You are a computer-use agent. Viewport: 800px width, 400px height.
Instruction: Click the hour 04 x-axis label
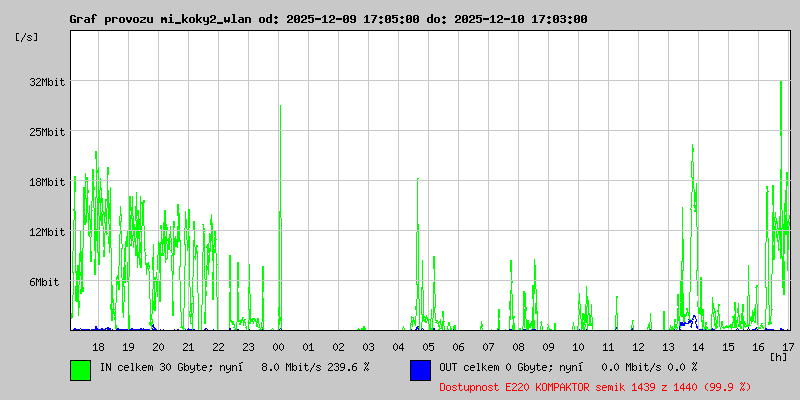click(398, 347)
